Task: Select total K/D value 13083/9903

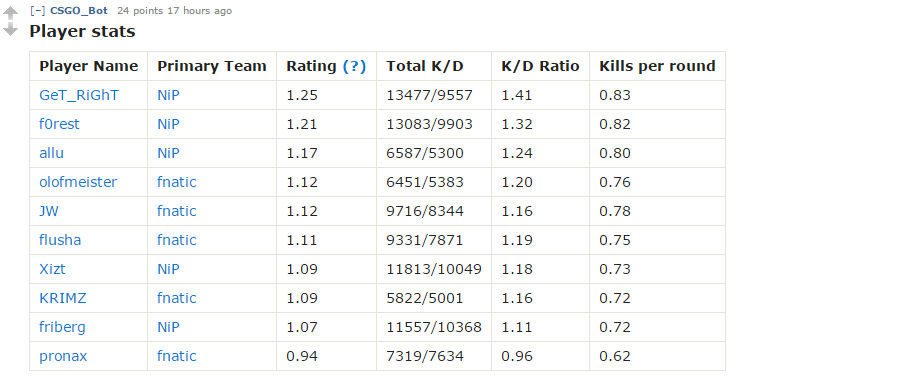Action: click(x=429, y=124)
